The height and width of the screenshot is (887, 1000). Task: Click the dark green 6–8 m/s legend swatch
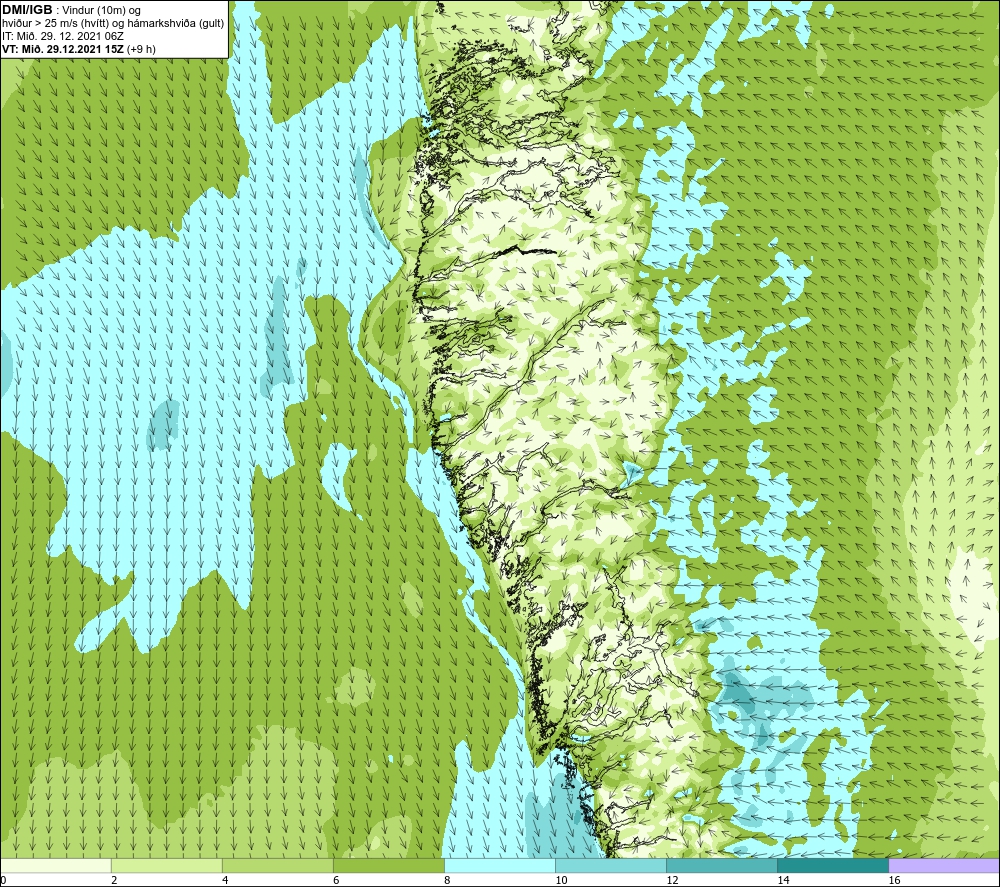(x=389, y=865)
